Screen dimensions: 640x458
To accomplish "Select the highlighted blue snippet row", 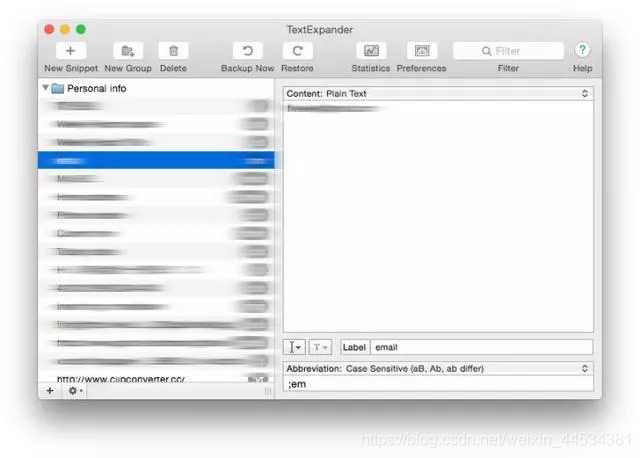I will (x=156, y=160).
